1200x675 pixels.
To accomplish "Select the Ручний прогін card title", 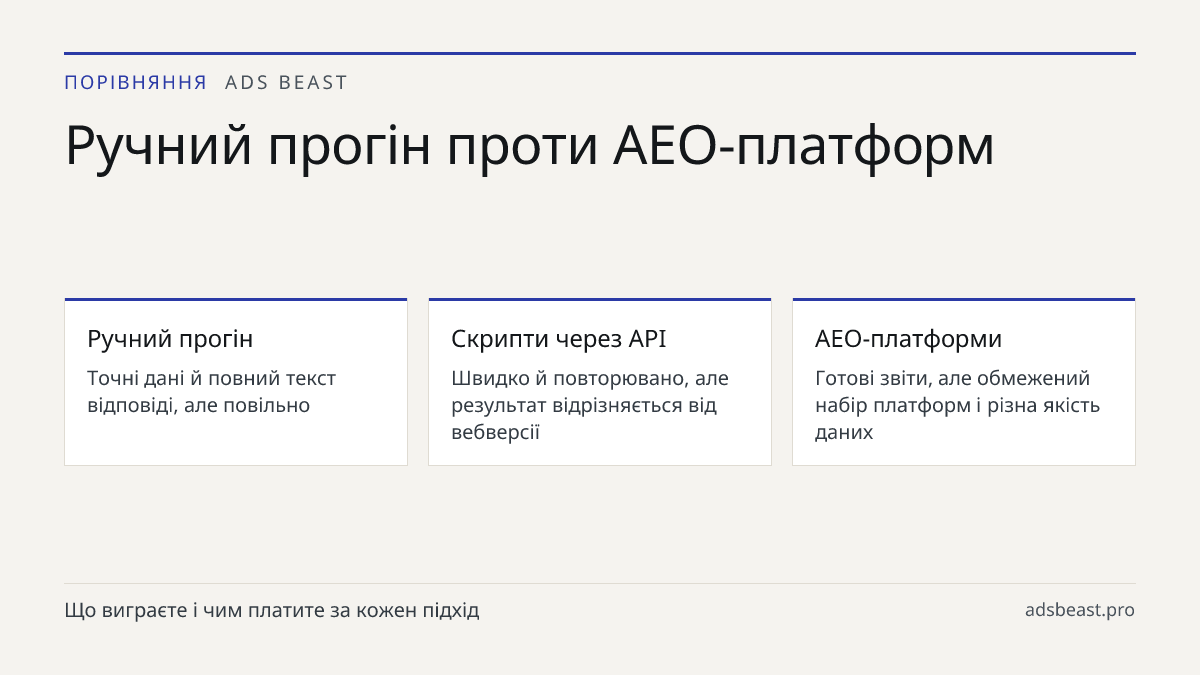I will coord(170,339).
